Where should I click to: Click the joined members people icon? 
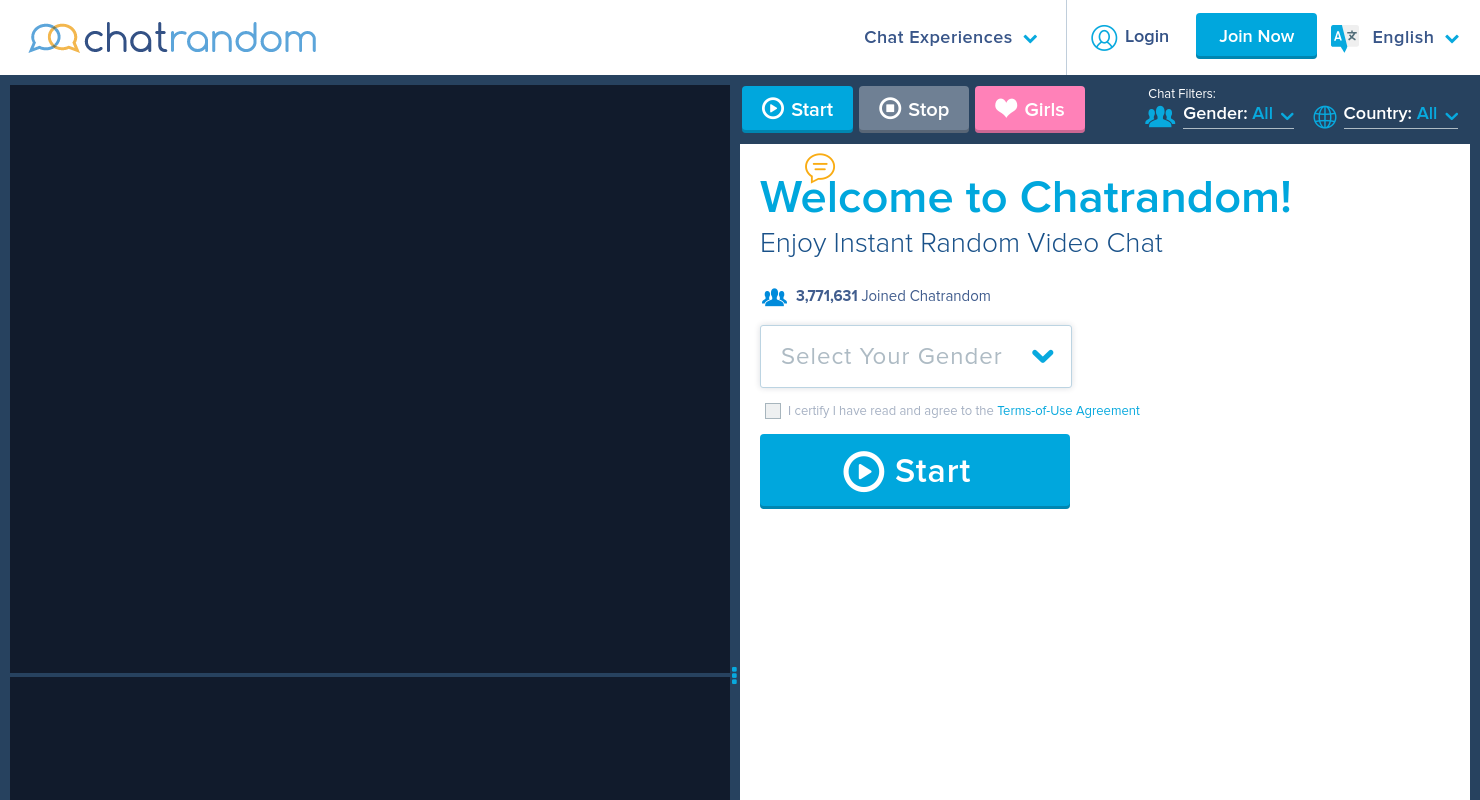[x=775, y=297]
